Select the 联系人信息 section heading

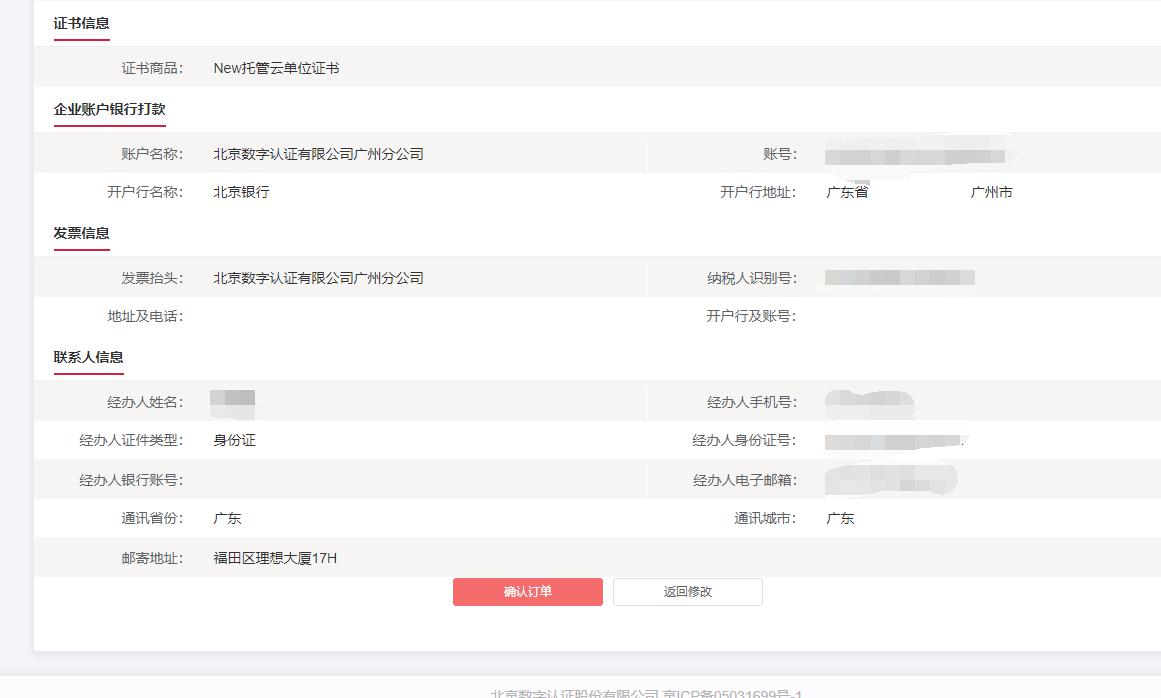(88, 358)
